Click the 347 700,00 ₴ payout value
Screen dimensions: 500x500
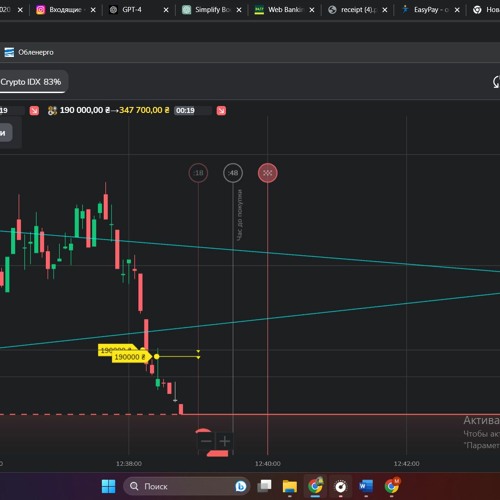144,110
